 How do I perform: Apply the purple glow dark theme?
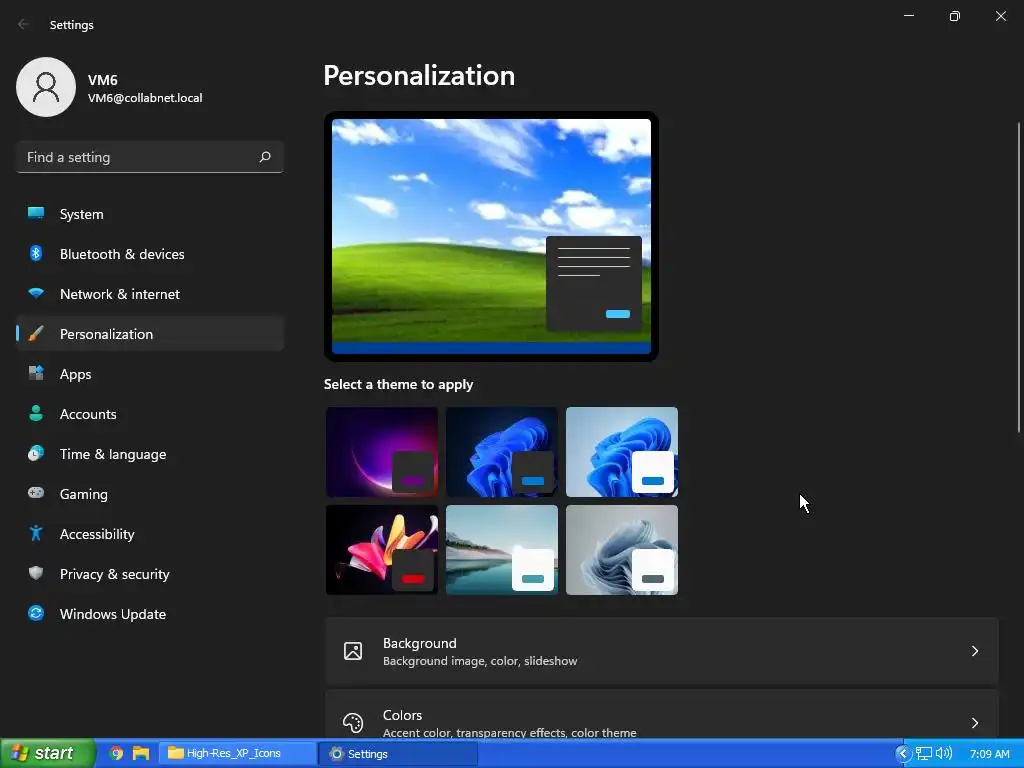coord(382,452)
